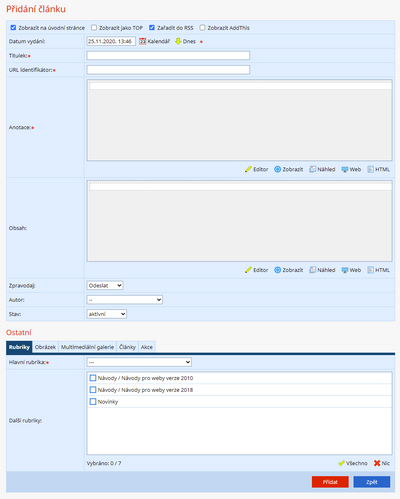Click inside the Titulek input field
400x499 pixels.
pos(168,56)
